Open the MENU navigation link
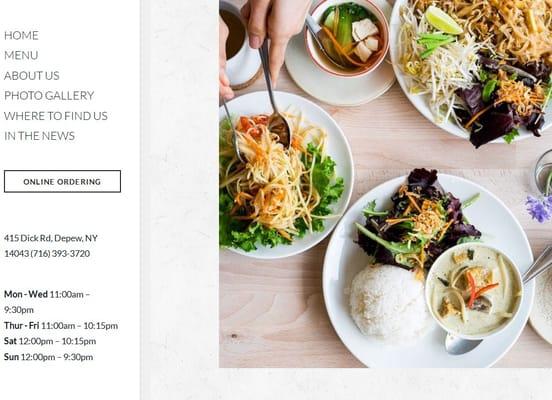 point(21,55)
